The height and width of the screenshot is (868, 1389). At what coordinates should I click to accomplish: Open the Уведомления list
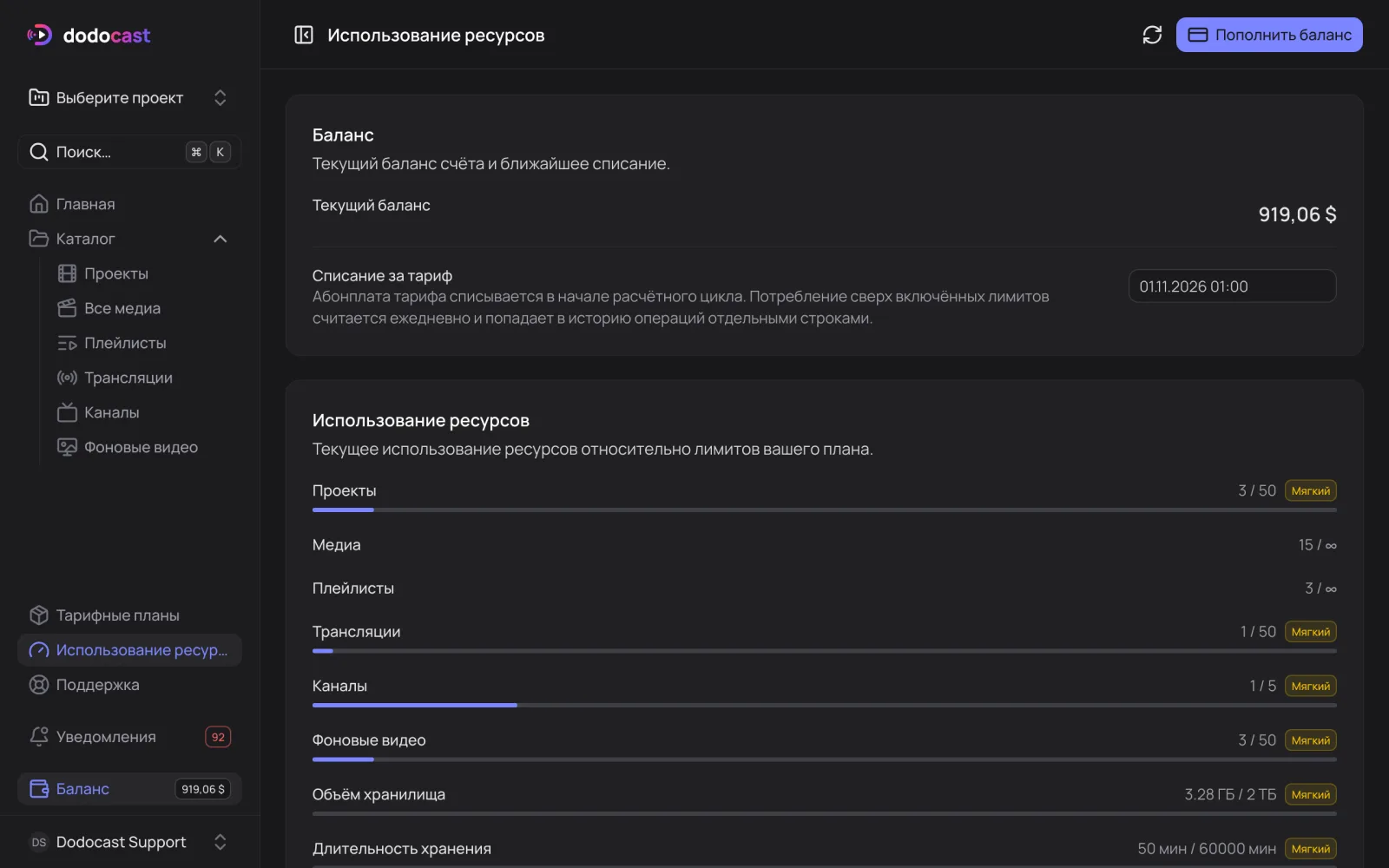coord(129,737)
